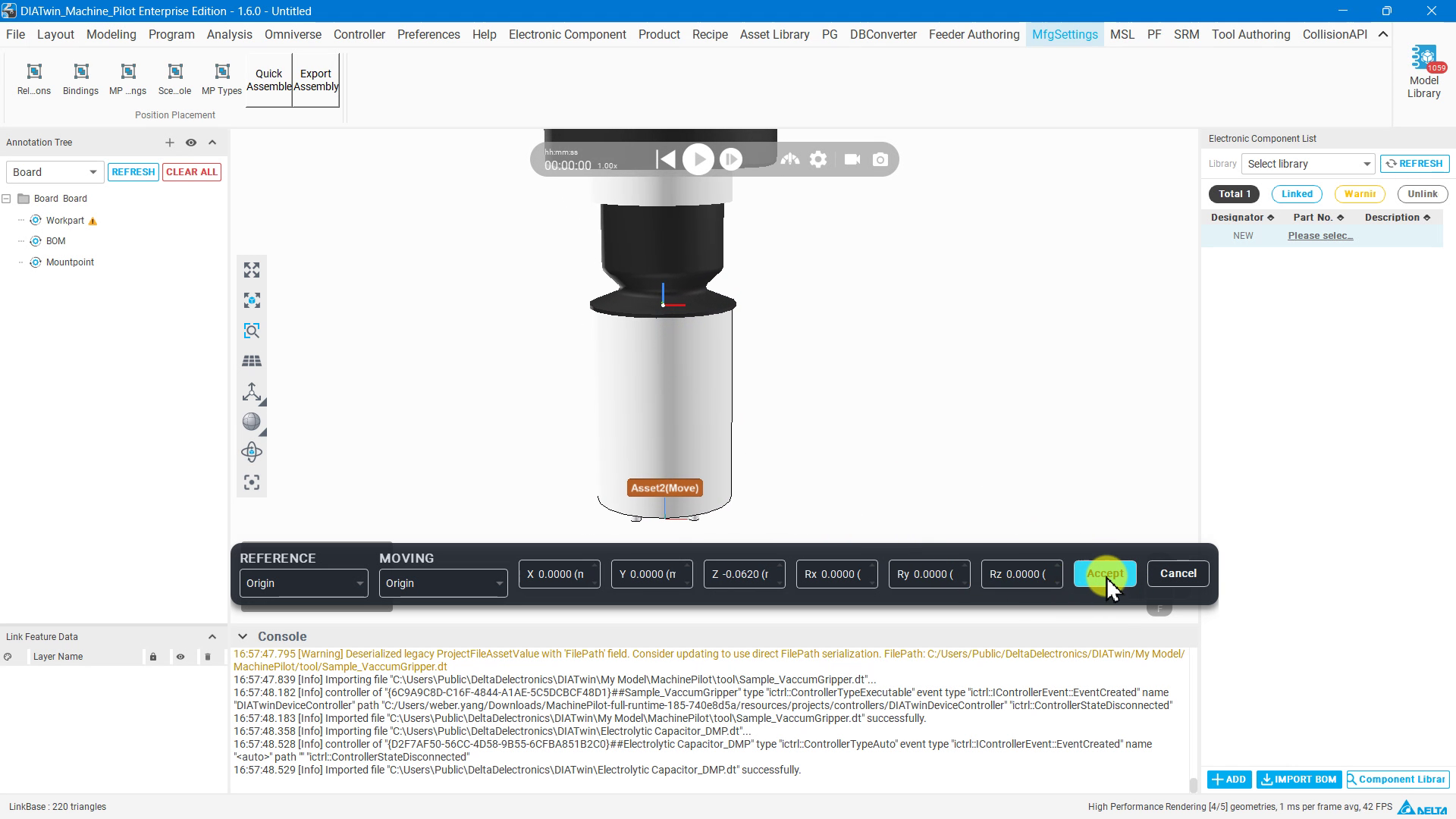This screenshot has height=819, width=1456.
Task: Accept the alignment transform
Action: (1105, 573)
